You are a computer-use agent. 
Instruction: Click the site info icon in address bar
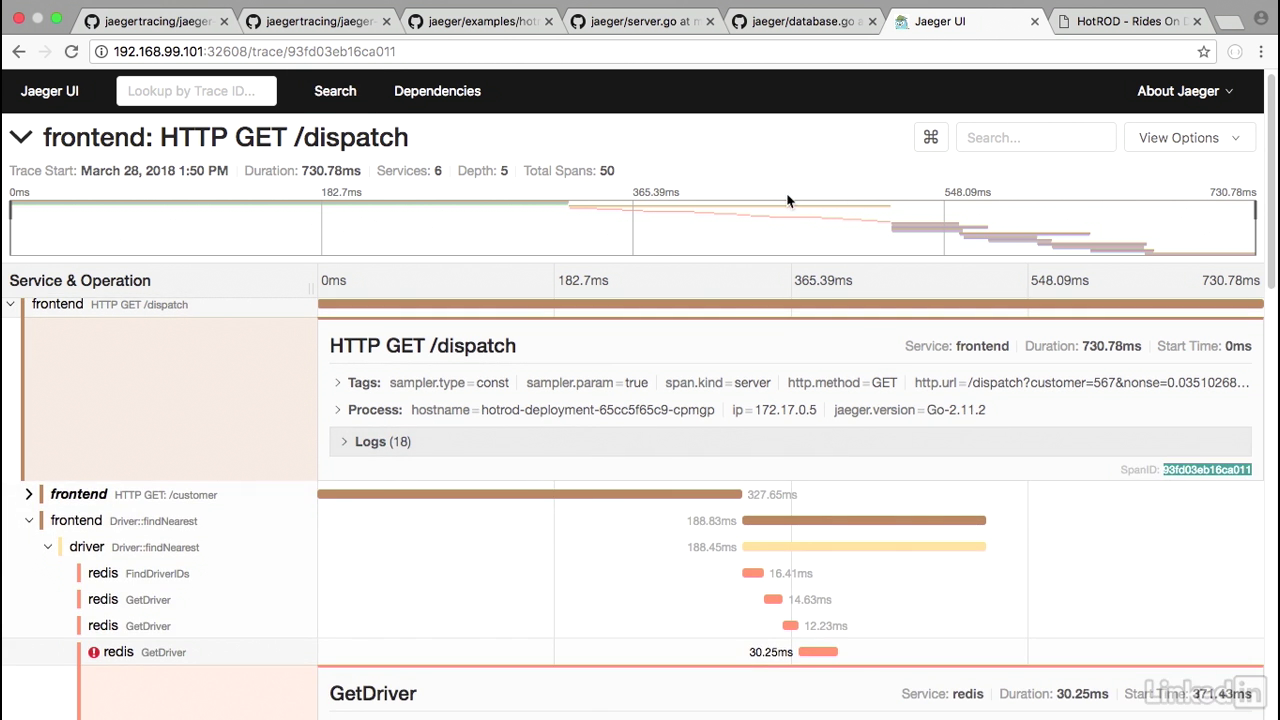[102, 52]
